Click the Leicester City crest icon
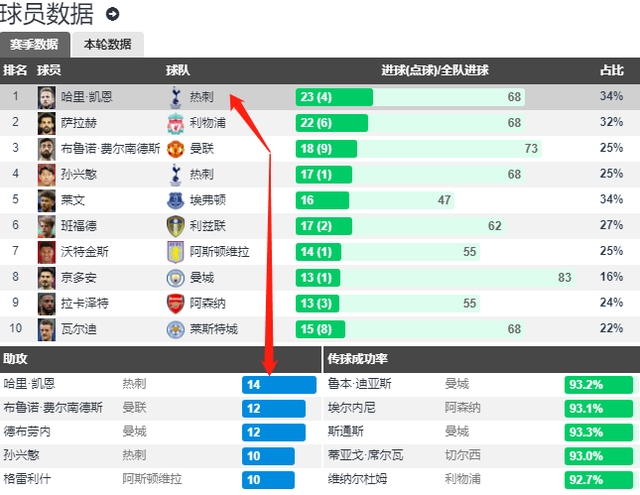The width and height of the screenshot is (640, 495). (x=176, y=329)
